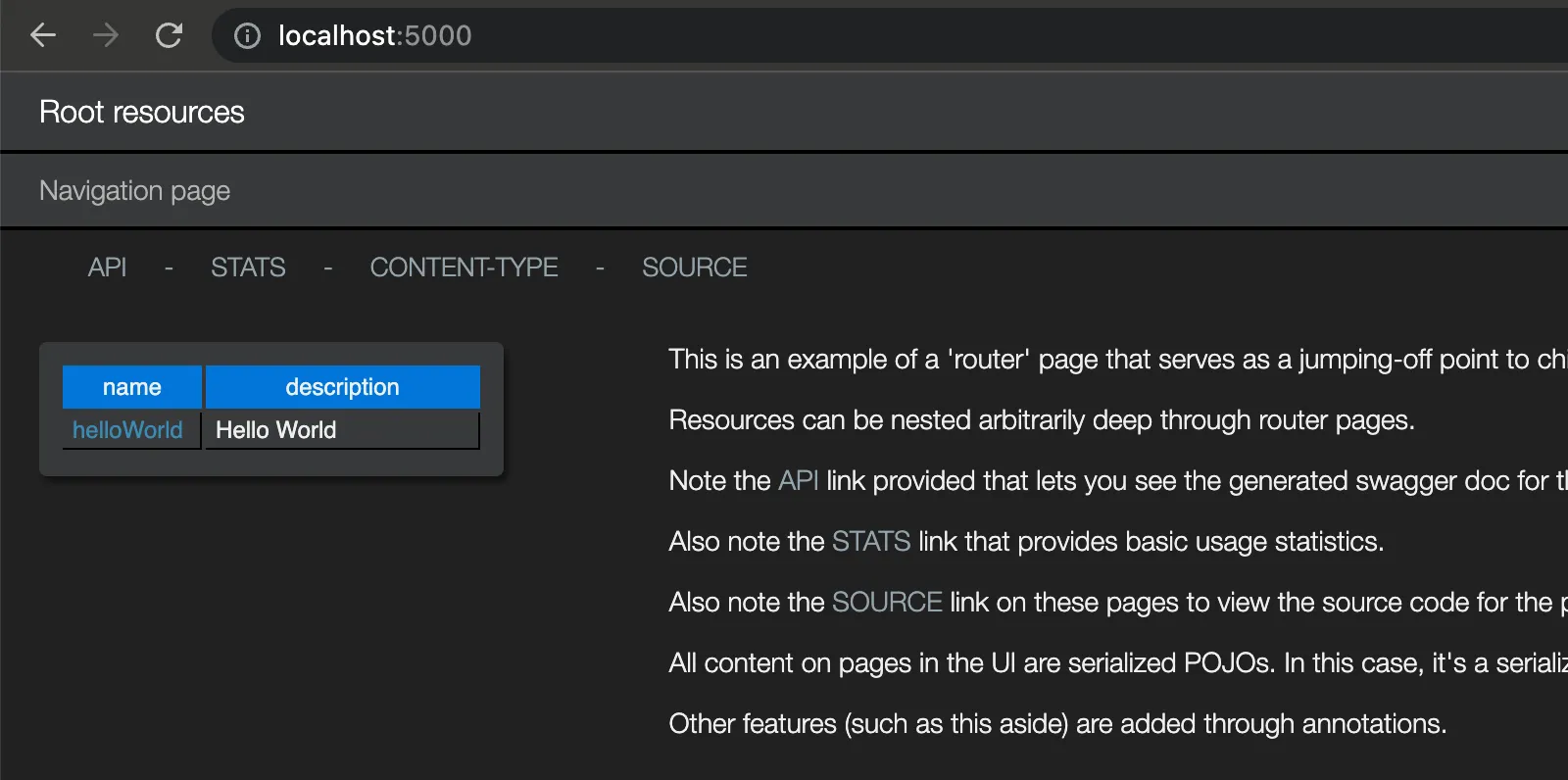Reload the localhost page

(x=169, y=36)
